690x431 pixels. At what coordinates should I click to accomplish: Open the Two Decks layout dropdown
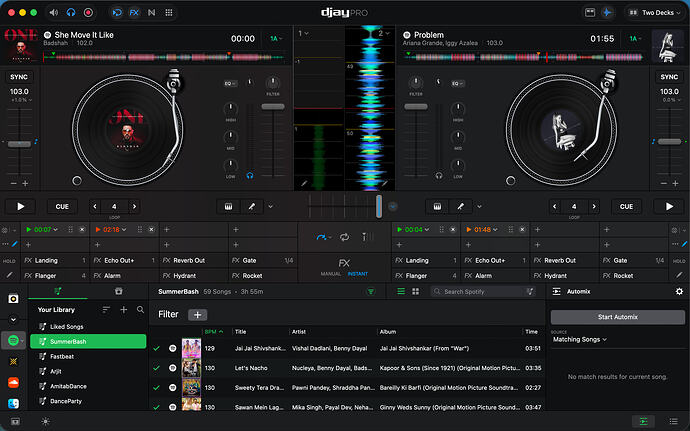(x=654, y=13)
